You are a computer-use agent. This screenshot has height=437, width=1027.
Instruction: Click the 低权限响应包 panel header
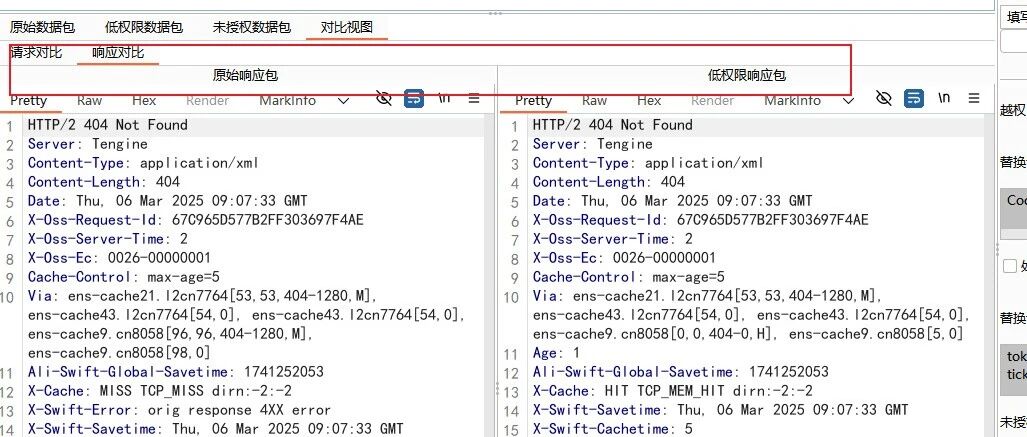747,75
